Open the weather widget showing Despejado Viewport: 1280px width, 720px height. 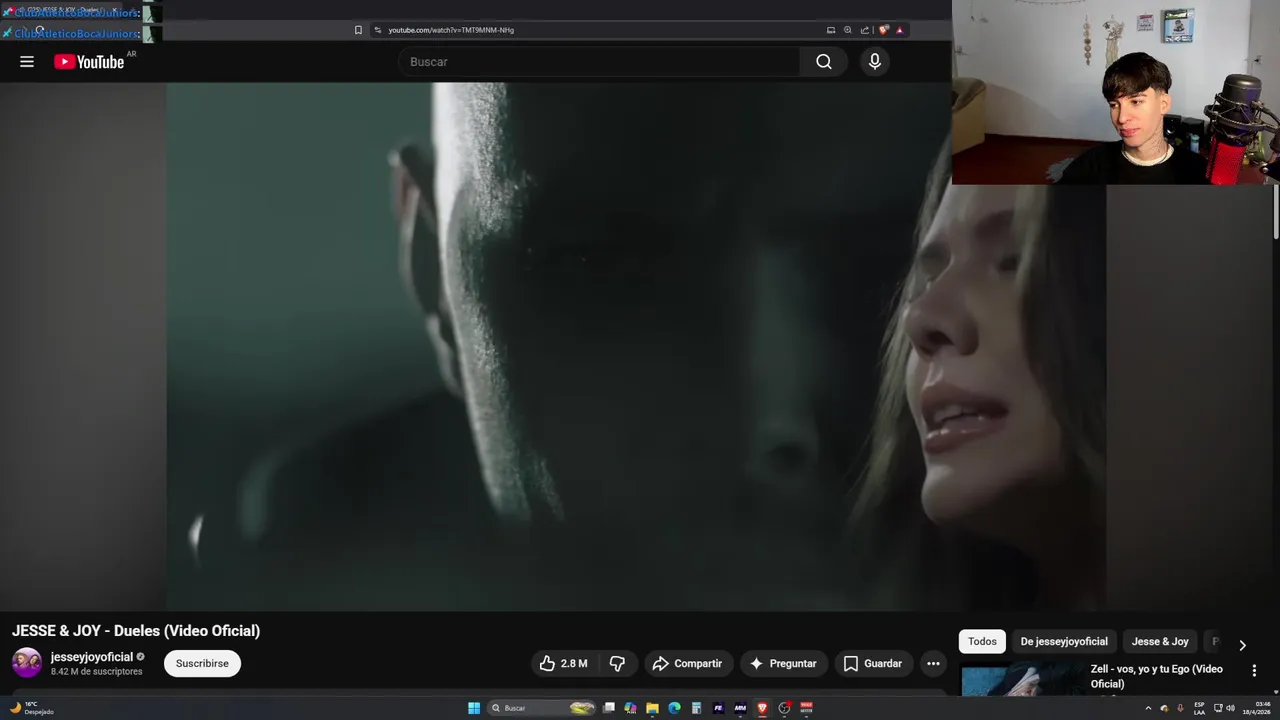click(32, 708)
